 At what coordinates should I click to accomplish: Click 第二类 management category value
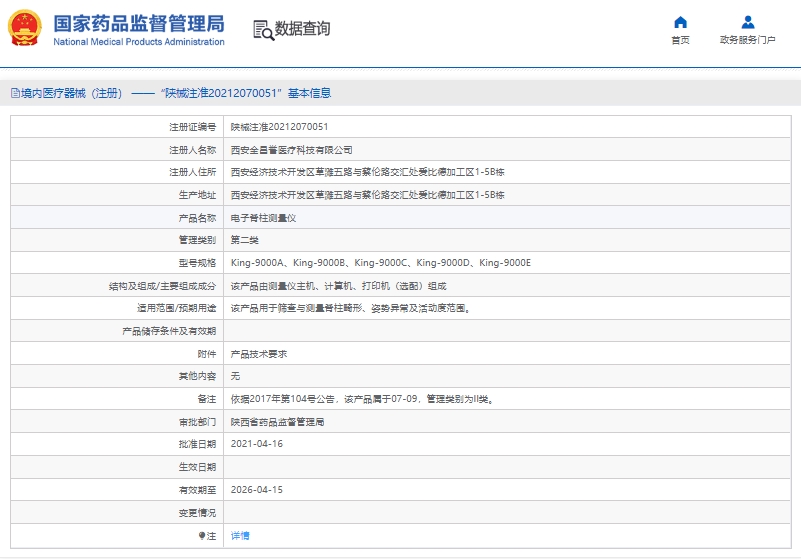(245, 240)
